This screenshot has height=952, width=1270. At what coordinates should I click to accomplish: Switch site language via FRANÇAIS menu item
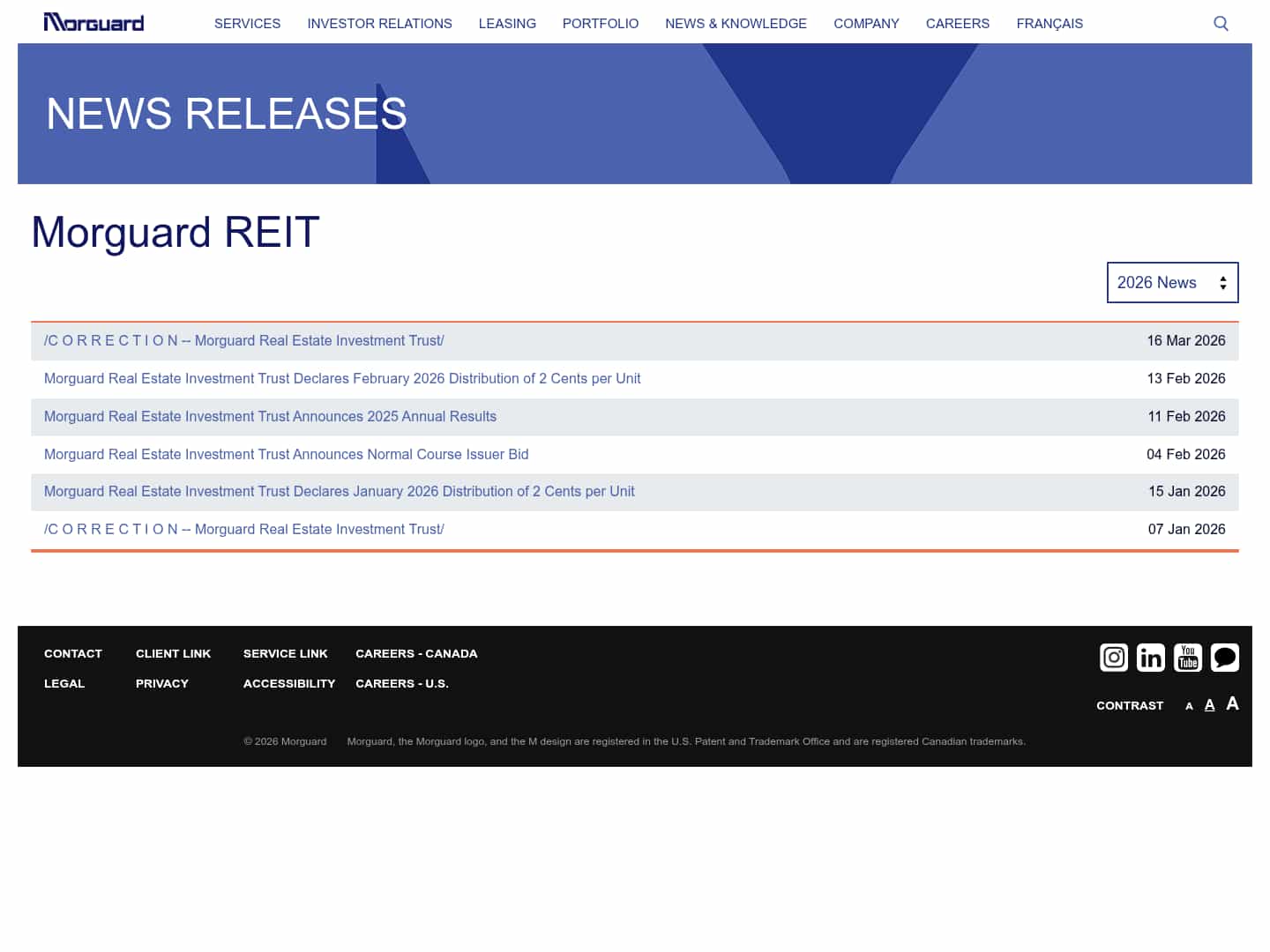click(1050, 24)
